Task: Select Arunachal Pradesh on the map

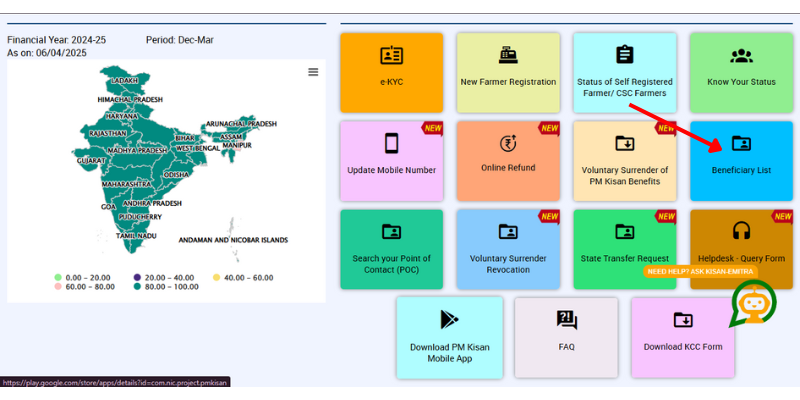Action: (x=241, y=124)
